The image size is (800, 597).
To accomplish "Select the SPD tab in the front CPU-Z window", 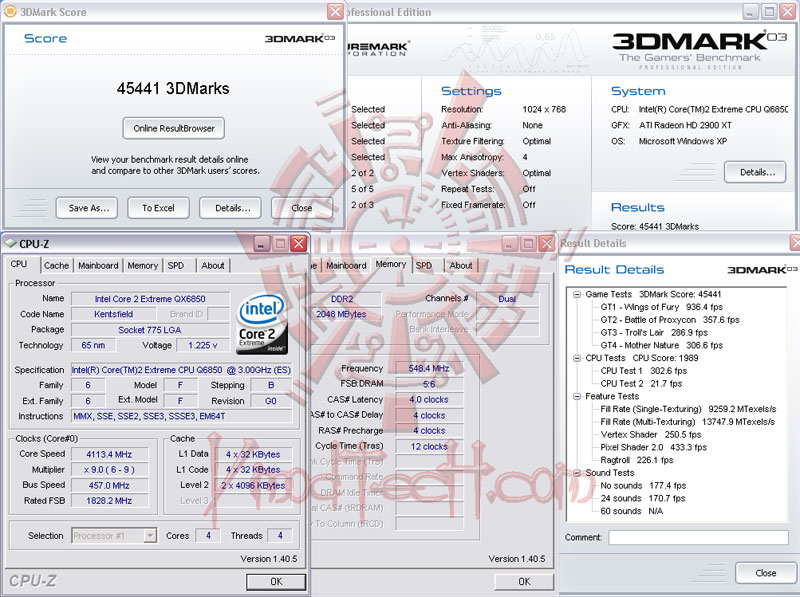I will point(176,265).
